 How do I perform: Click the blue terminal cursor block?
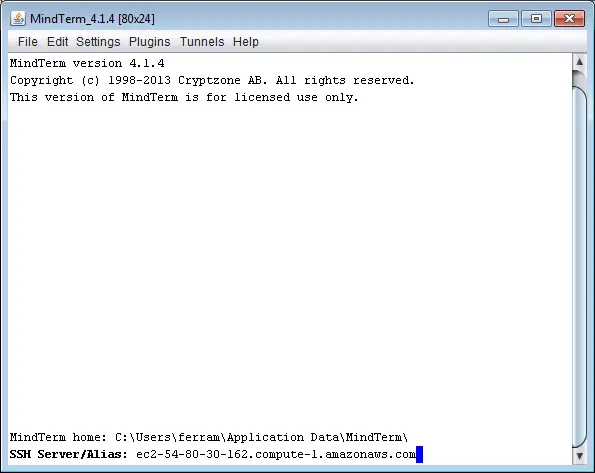[x=419, y=454]
